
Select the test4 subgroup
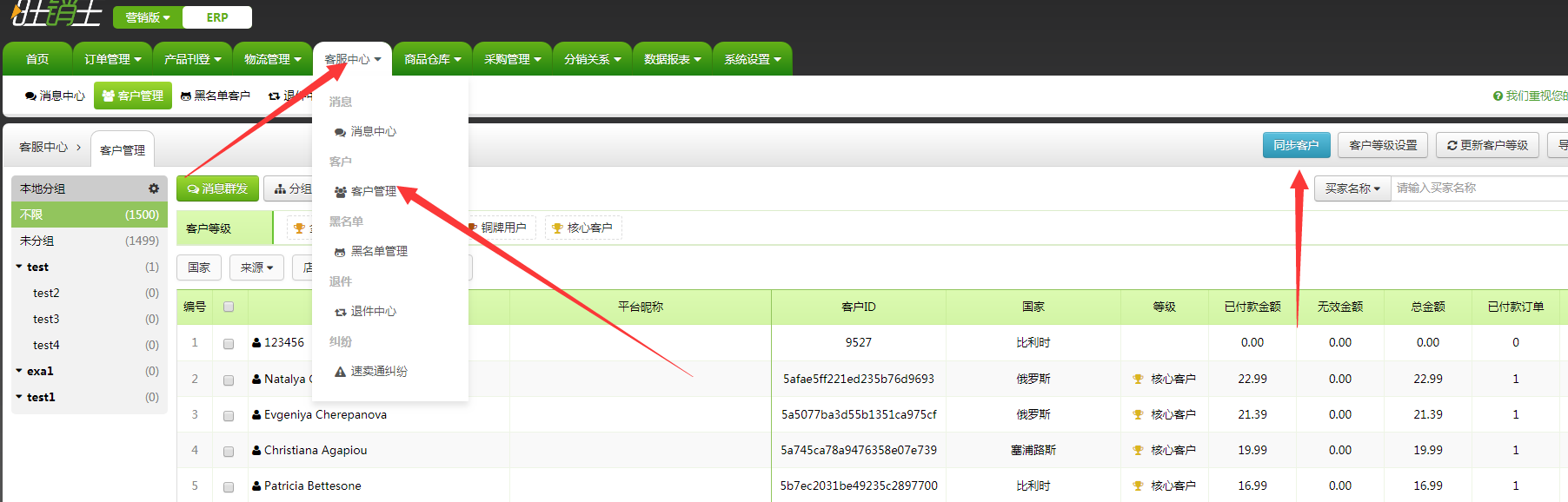pyautogui.click(x=89, y=345)
